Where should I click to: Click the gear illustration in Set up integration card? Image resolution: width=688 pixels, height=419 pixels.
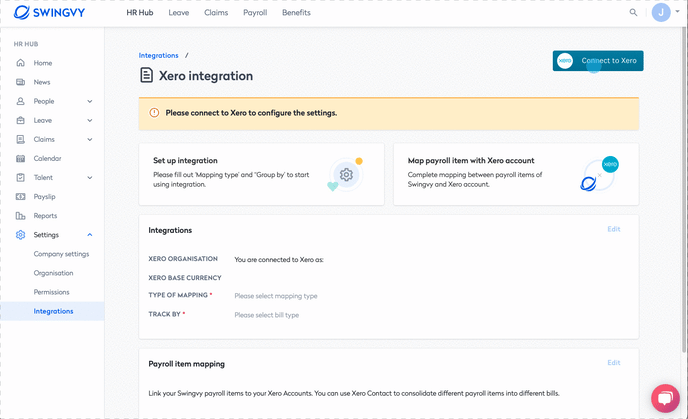click(x=346, y=174)
